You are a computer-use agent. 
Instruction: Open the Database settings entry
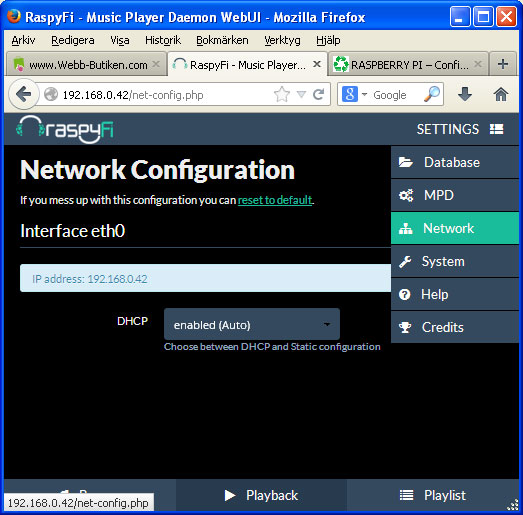pos(455,162)
